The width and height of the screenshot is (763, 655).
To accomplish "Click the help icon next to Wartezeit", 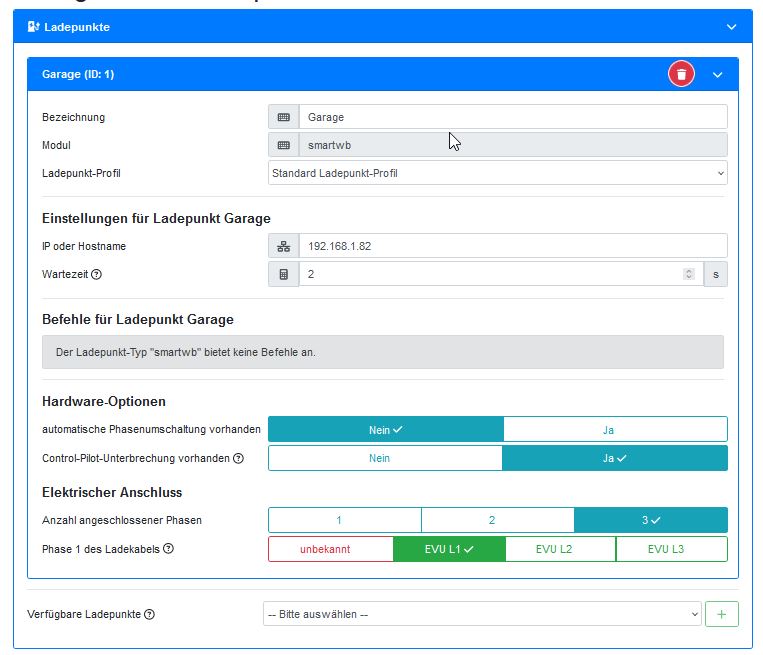I will [x=97, y=274].
